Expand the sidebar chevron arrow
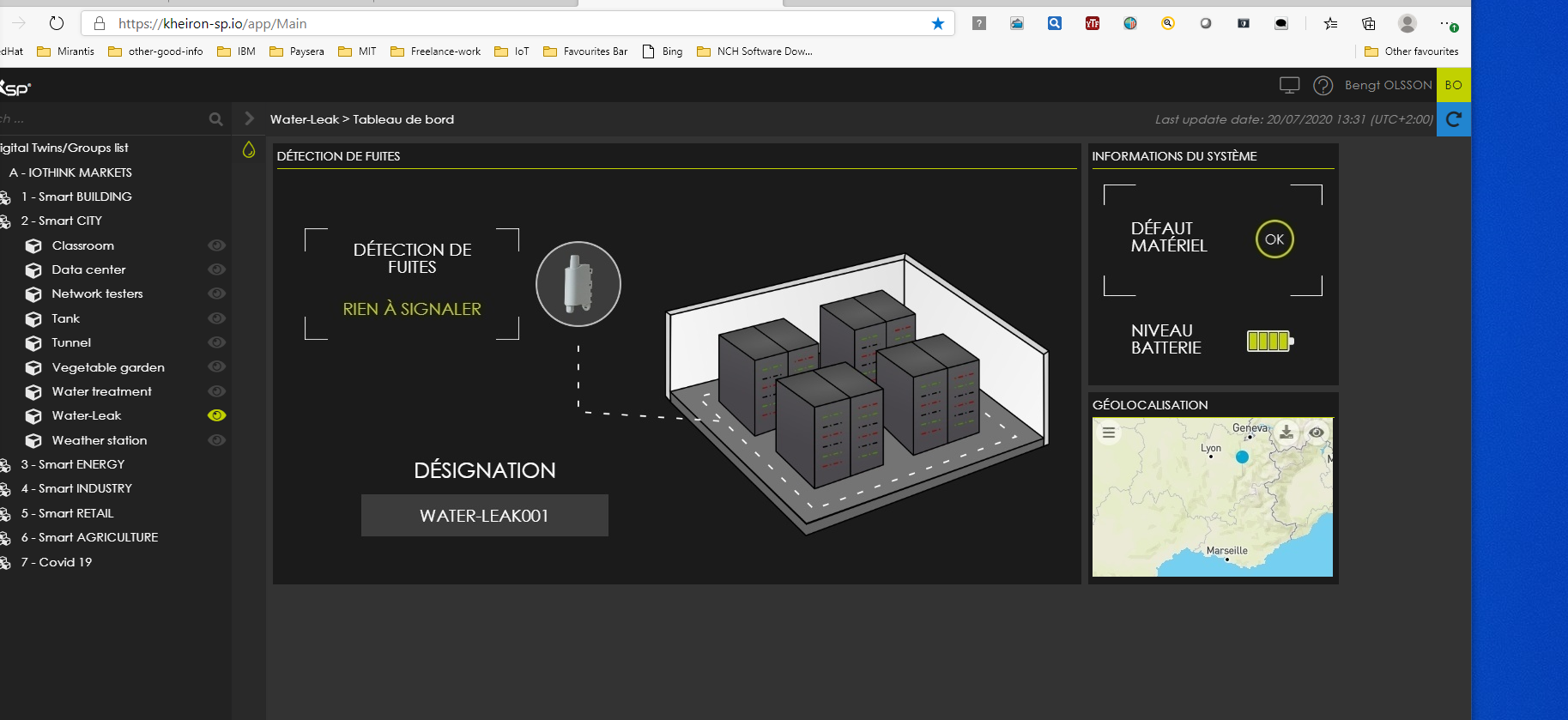 pyautogui.click(x=249, y=118)
